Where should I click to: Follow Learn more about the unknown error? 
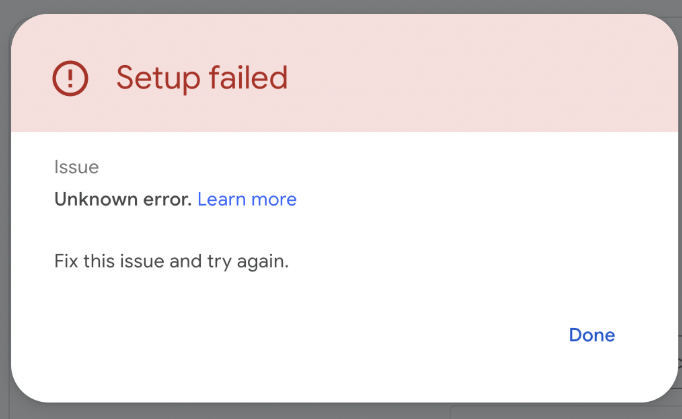(247, 199)
